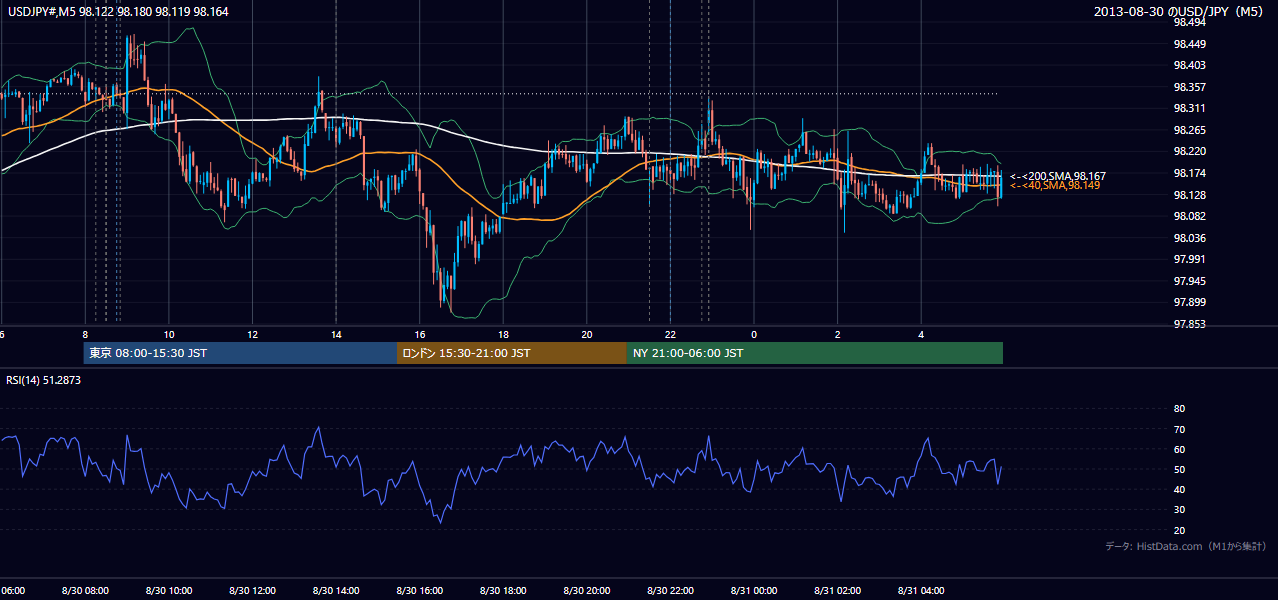The image size is (1278, 600).
Task: Click the 8/30 16:00 bottom time label
Action: [x=419, y=591]
